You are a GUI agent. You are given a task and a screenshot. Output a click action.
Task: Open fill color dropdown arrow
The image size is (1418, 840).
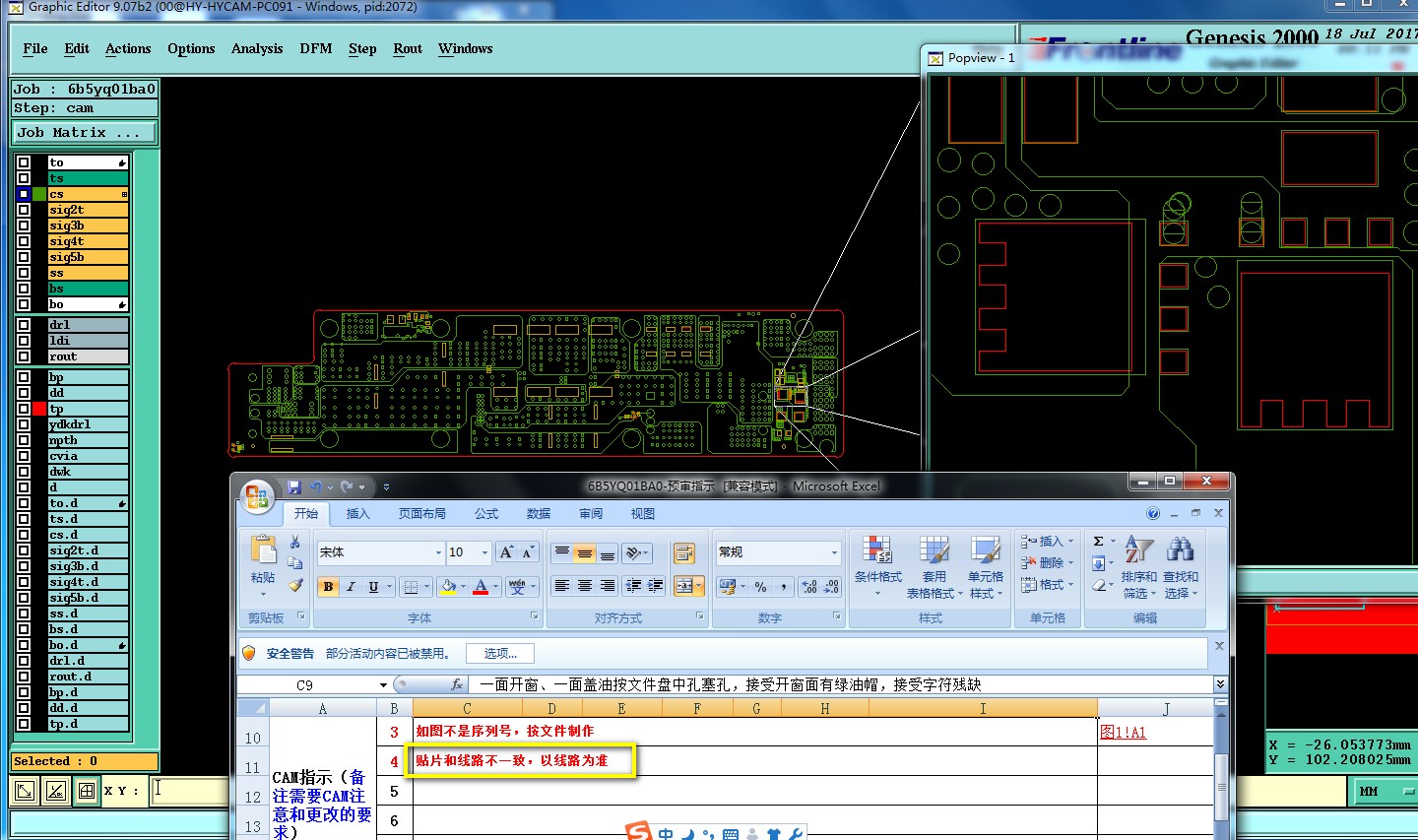[x=463, y=586]
